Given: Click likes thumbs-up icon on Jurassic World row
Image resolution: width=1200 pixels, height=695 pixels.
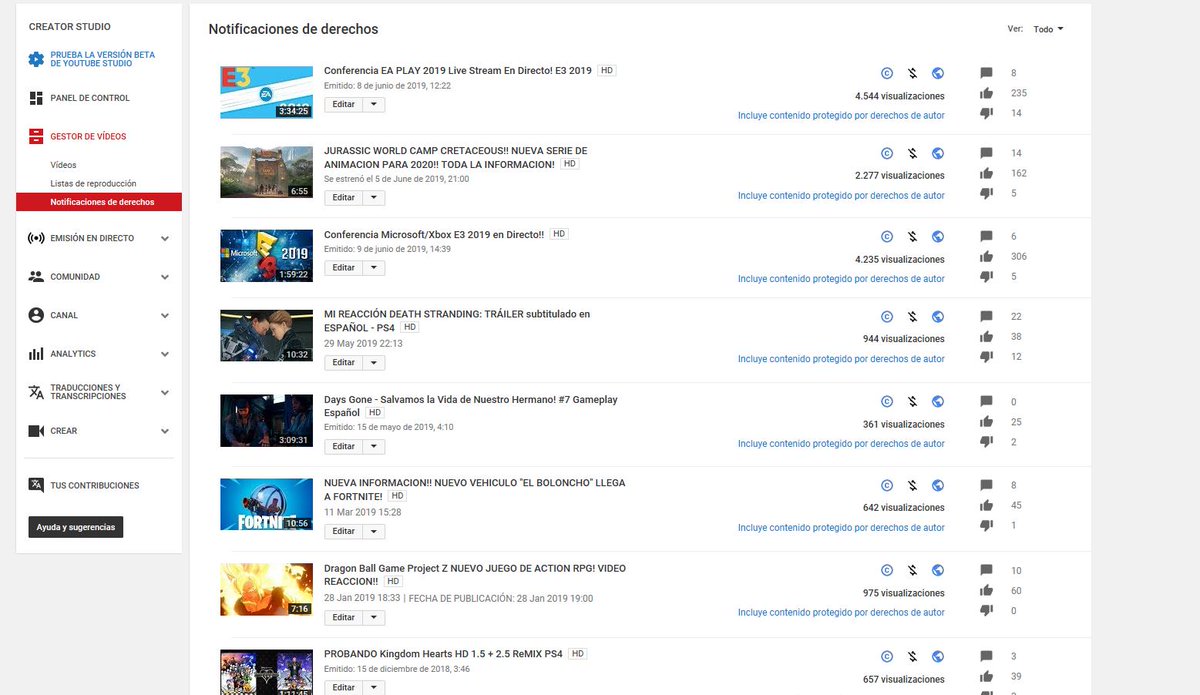Looking at the screenshot, I should 987,173.
